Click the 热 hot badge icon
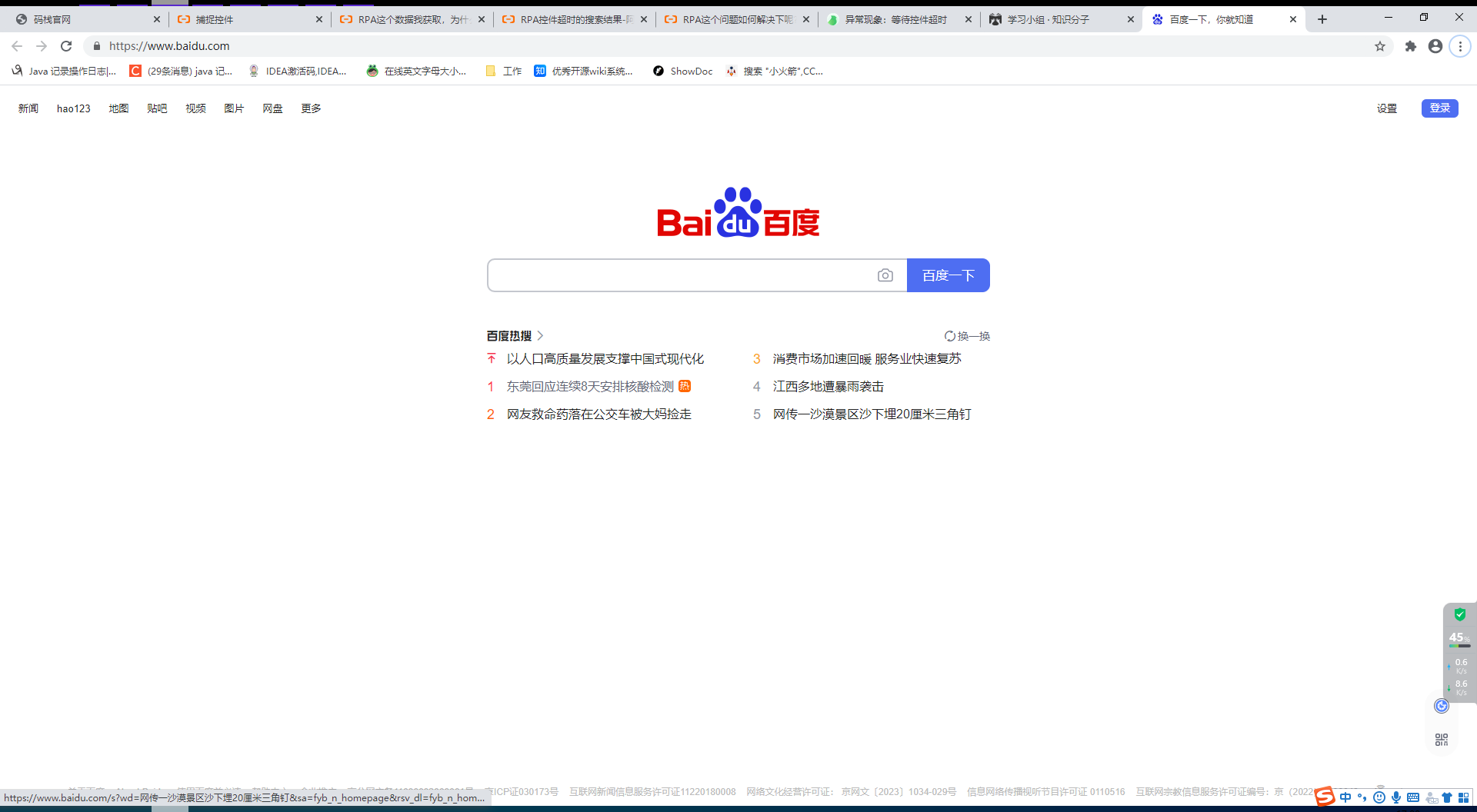1477x812 pixels. pyautogui.click(x=685, y=386)
